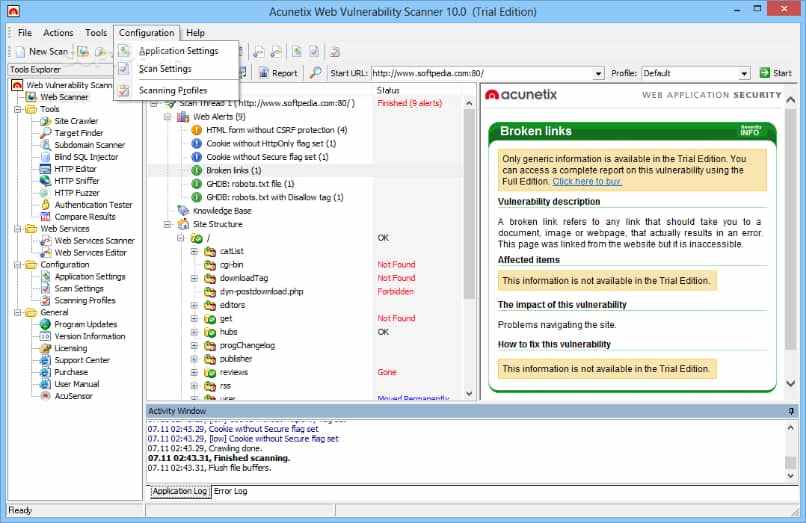
Task: Select Scan Settings in Tools Explorer tree
Action: [79, 288]
